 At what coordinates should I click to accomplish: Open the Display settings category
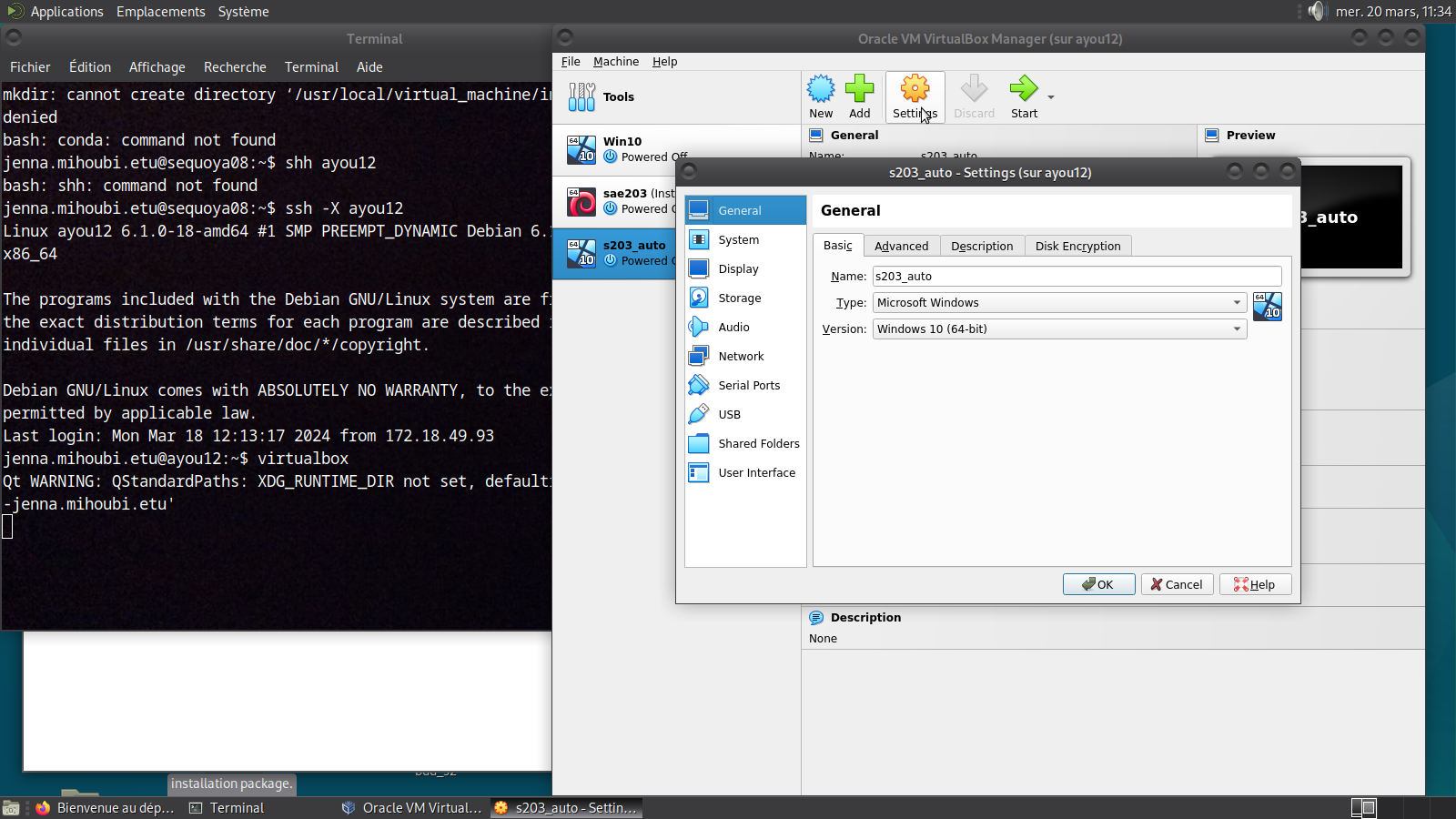(x=745, y=268)
